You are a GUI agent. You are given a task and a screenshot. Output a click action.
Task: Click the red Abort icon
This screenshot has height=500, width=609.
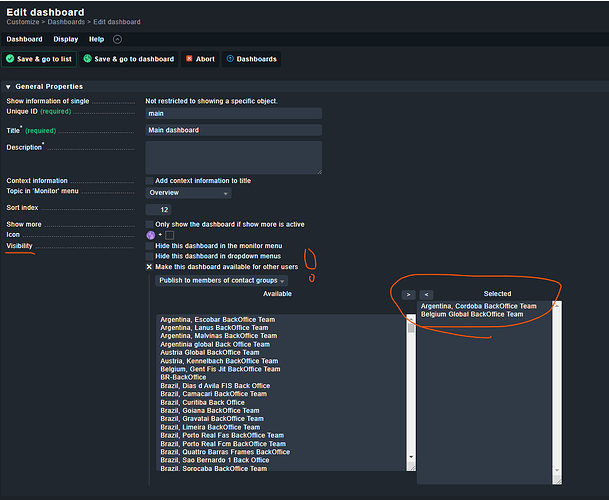tap(189, 59)
